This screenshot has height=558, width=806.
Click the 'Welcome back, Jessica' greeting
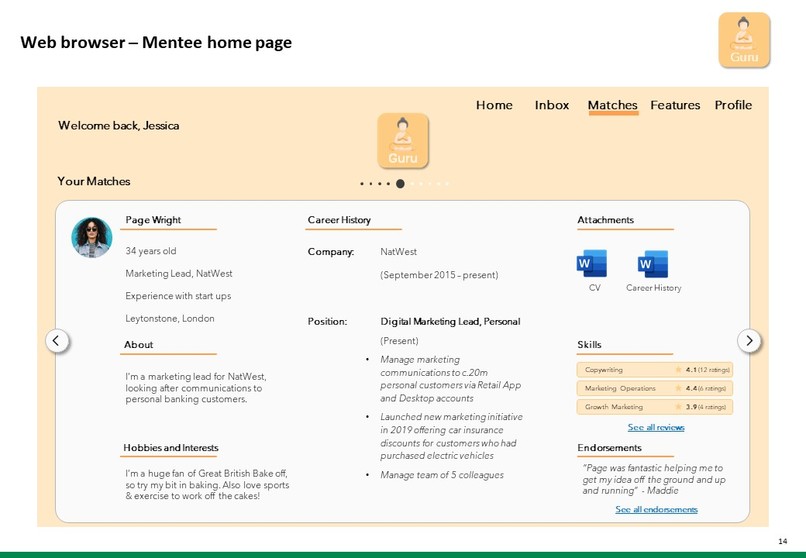point(119,125)
